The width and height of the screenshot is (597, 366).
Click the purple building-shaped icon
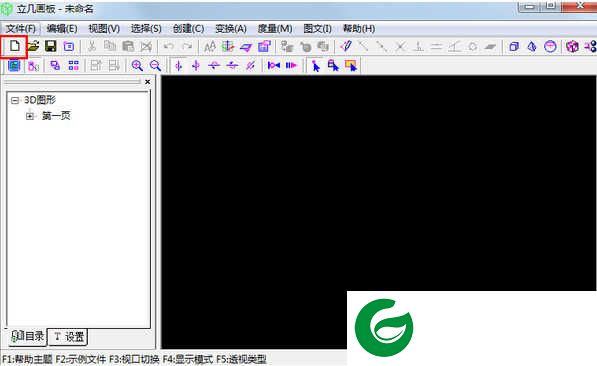tap(264, 46)
